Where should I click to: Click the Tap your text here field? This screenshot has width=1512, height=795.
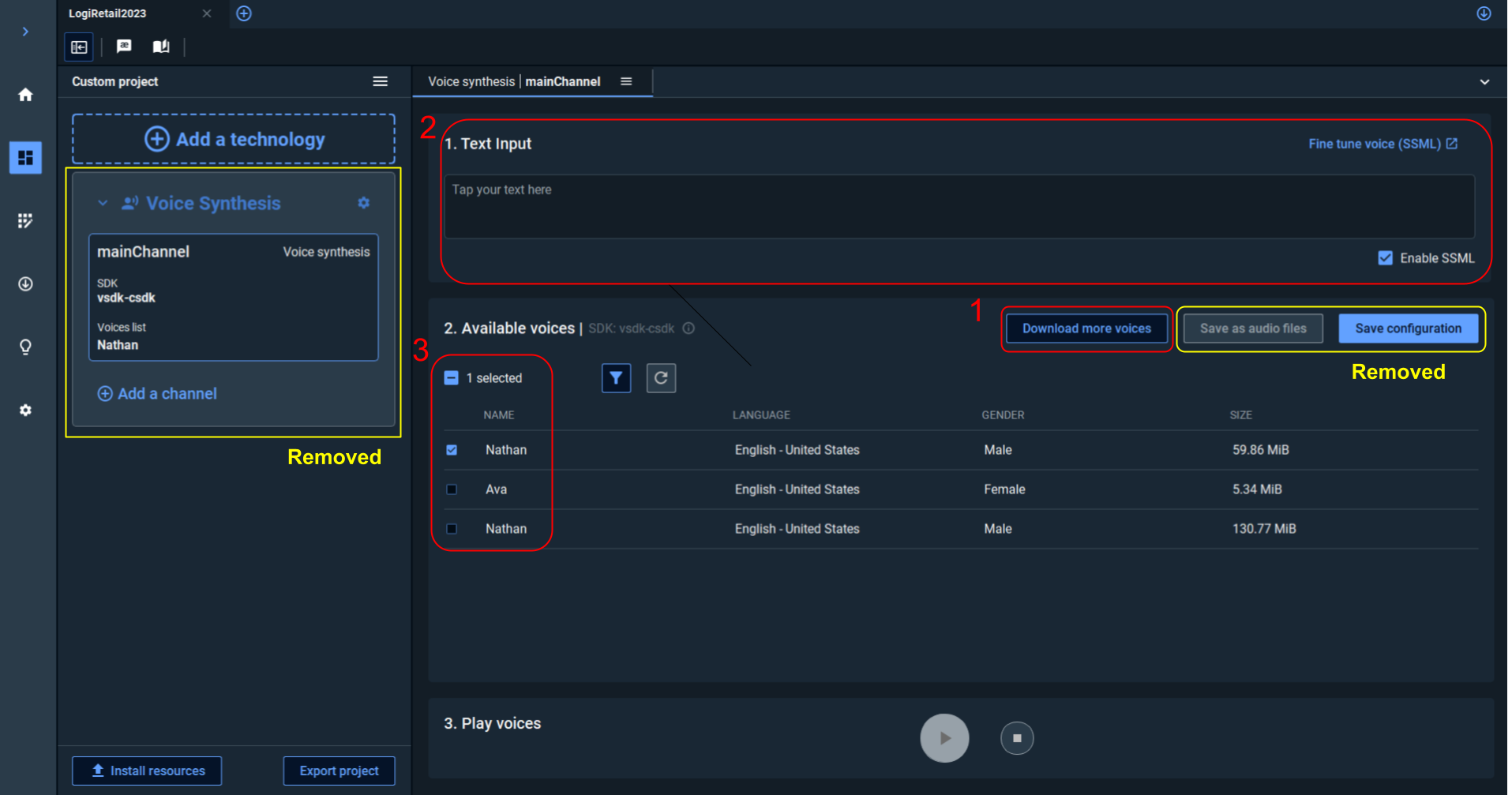tap(959, 207)
